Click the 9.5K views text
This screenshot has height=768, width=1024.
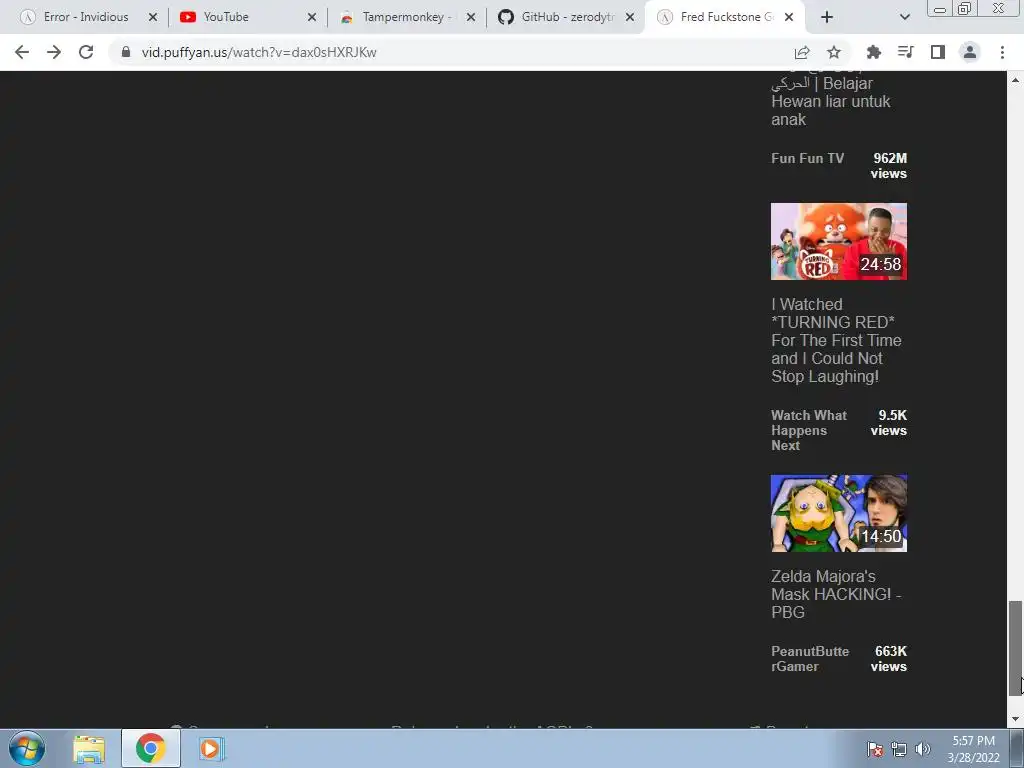click(889, 423)
